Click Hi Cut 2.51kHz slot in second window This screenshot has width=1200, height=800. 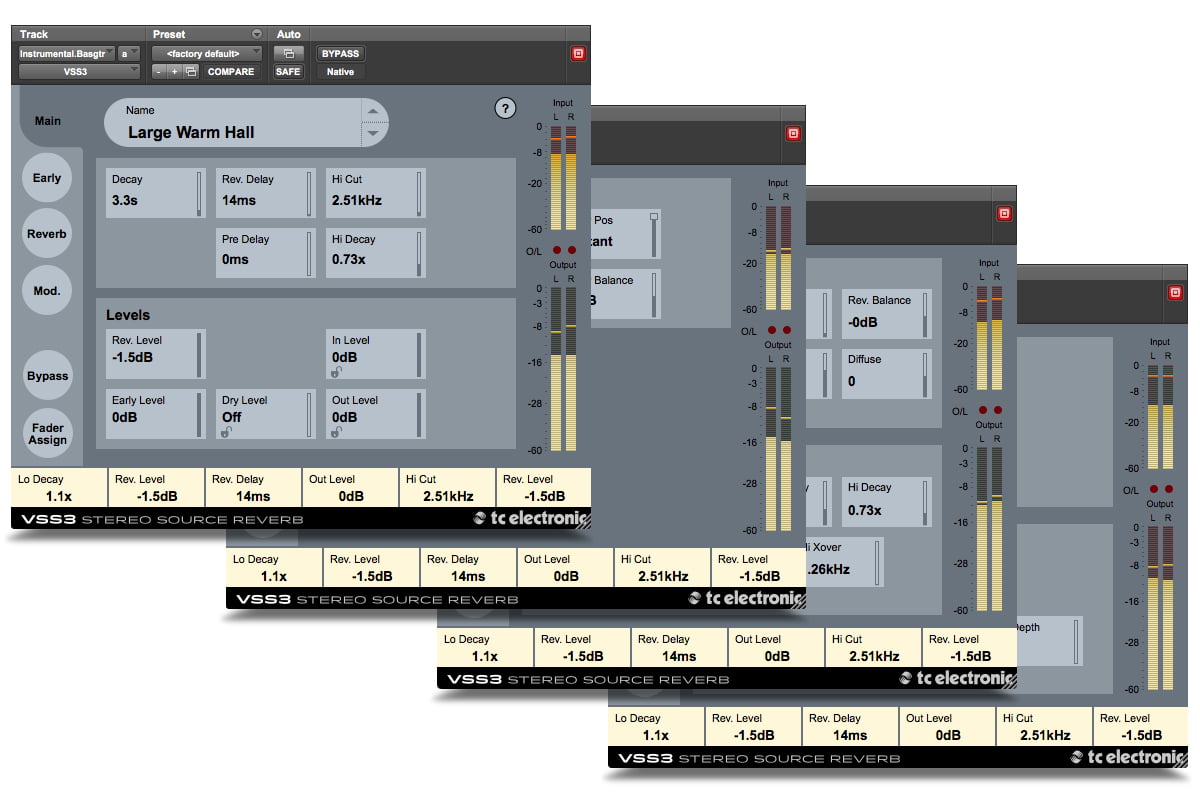(662, 568)
